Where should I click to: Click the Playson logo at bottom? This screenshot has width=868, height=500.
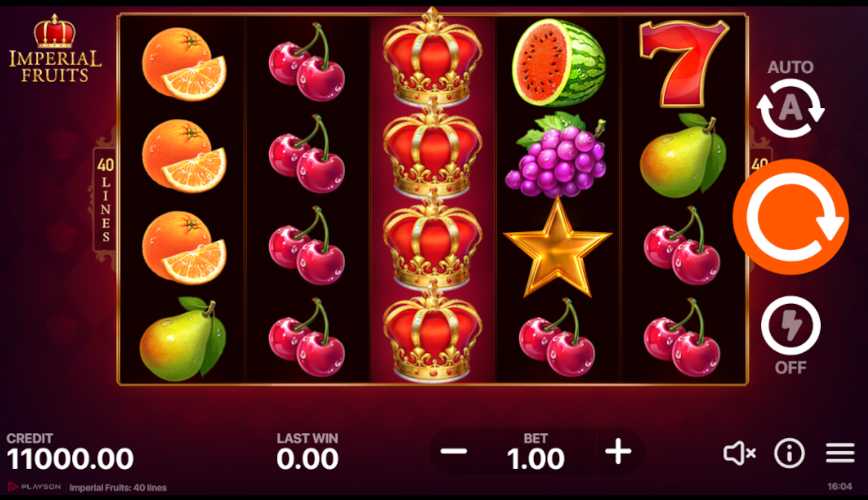tap(34, 487)
